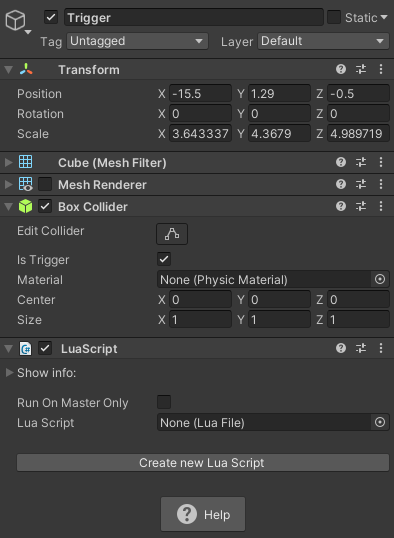Open Cube Mesh Filter more options menu
Image resolution: width=394 pixels, height=538 pixels.
381,162
